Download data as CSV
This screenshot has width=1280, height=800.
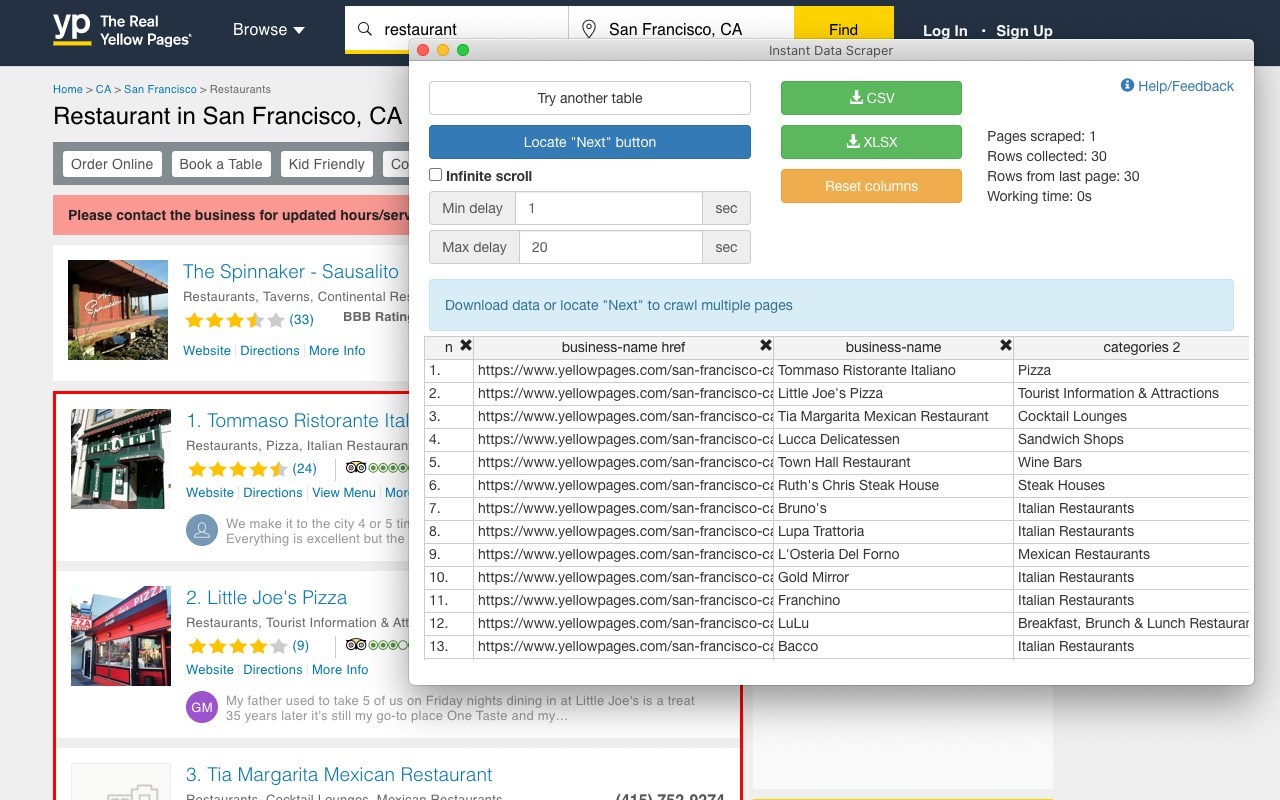[871, 98]
